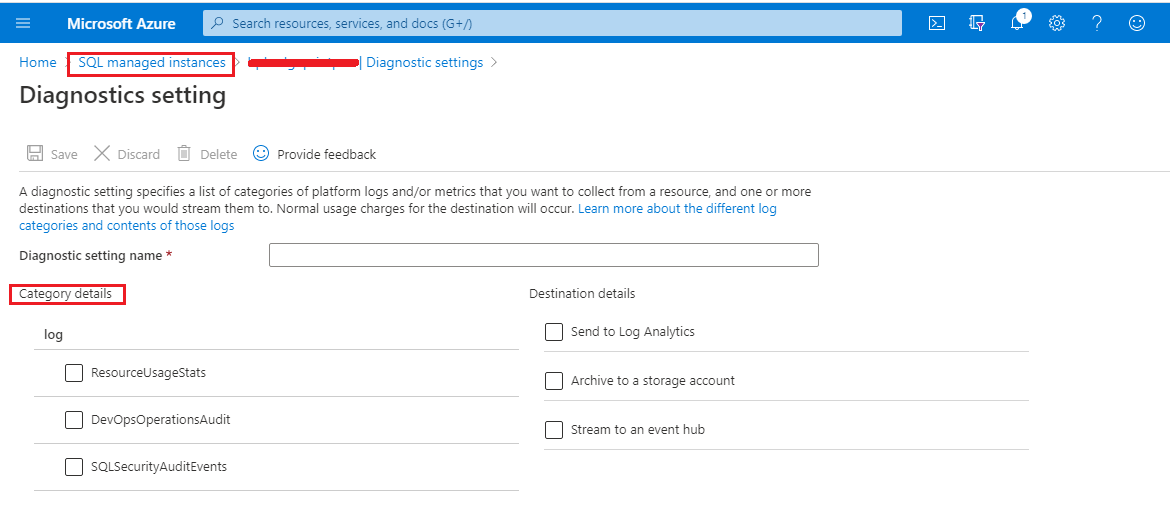The width and height of the screenshot is (1171, 518).
Task: Enable Send to Log Analytics
Action: pos(554,332)
